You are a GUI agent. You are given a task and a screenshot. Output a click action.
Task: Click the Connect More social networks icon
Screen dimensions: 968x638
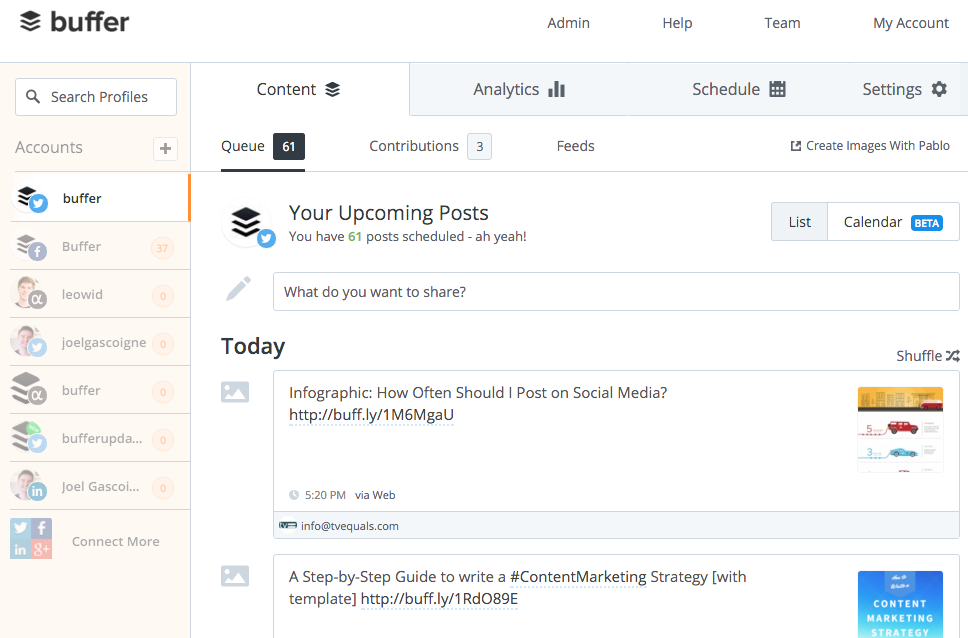tap(31, 539)
